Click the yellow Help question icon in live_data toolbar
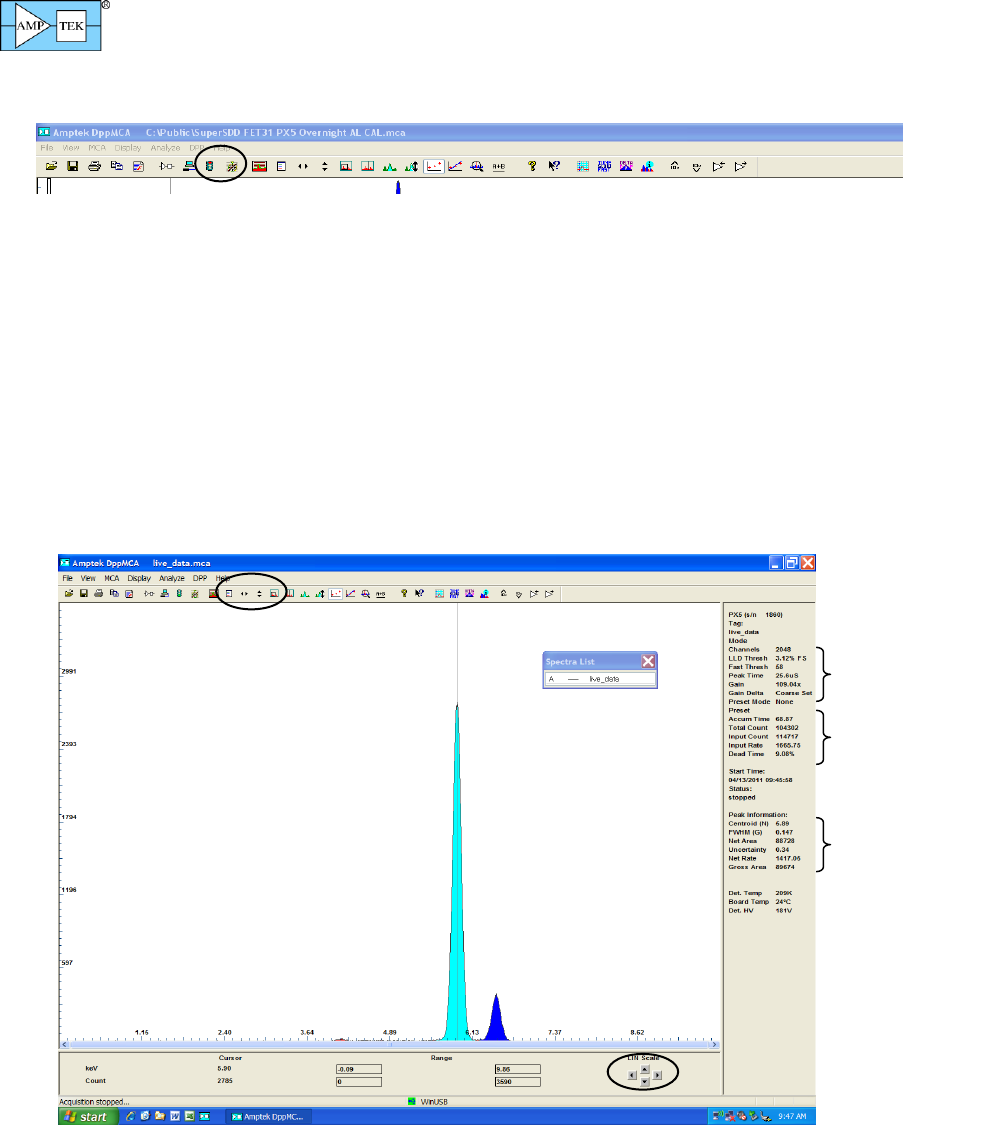 [x=404, y=593]
